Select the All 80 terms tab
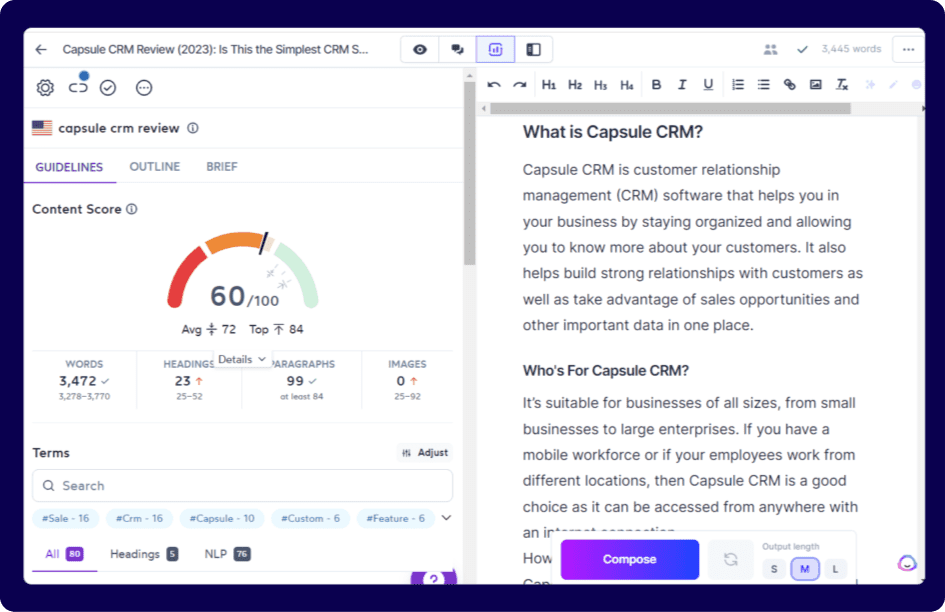 pos(64,554)
